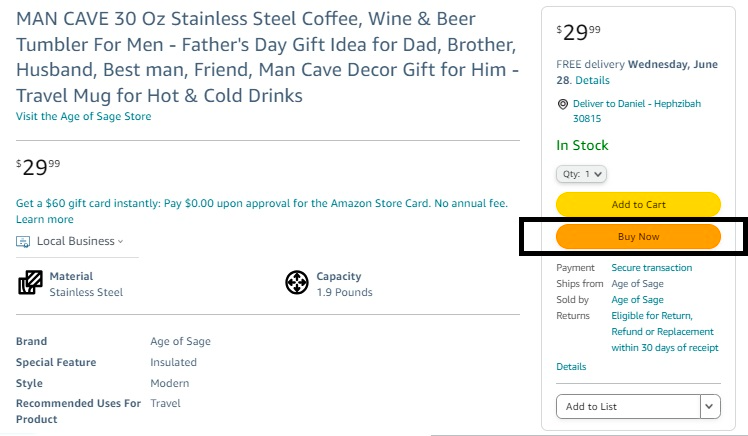
Task: Expand the Local Business chevron
Action: pyautogui.click(x=121, y=241)
